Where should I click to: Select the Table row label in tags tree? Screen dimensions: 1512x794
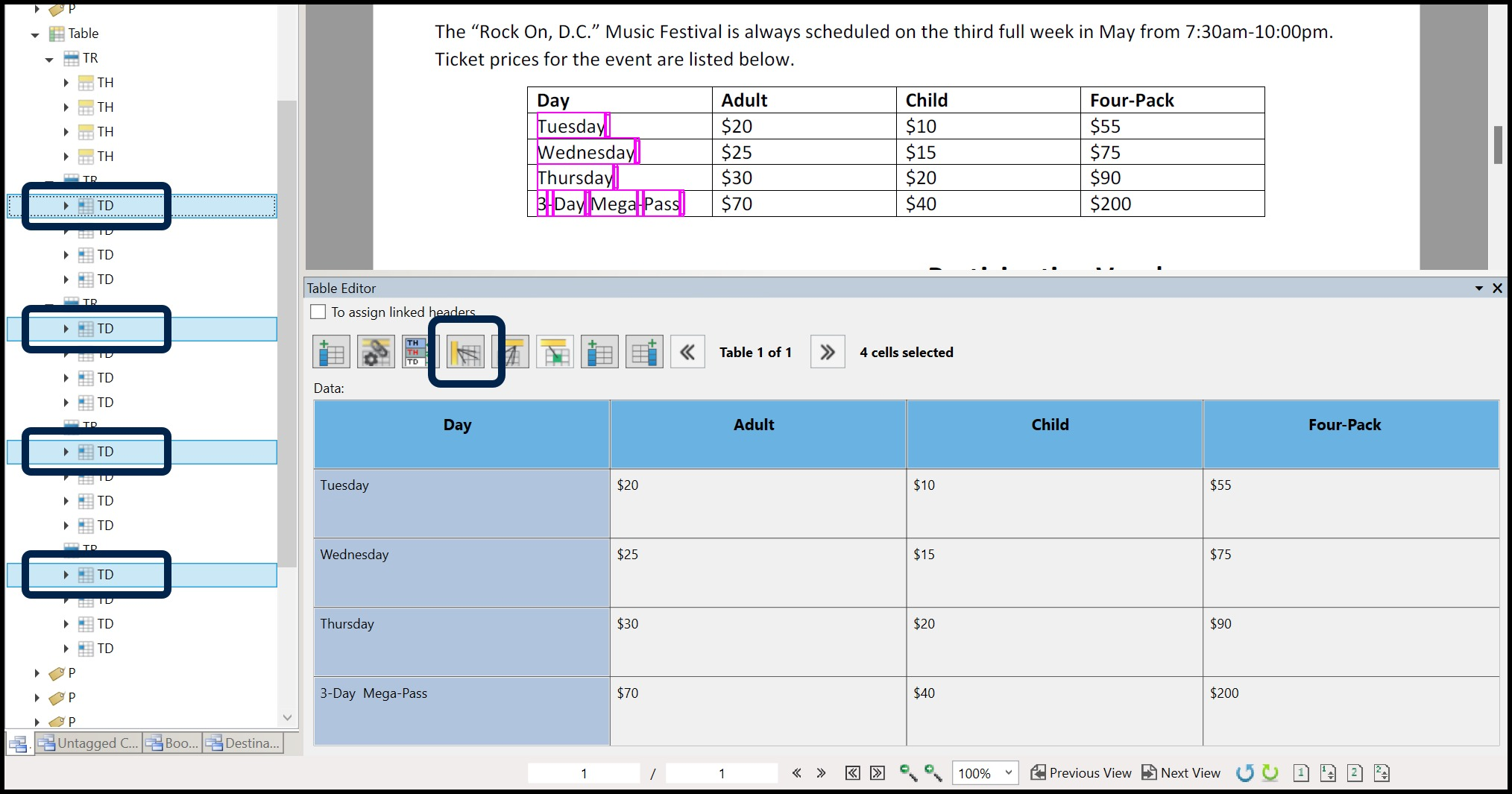(84, 34)
